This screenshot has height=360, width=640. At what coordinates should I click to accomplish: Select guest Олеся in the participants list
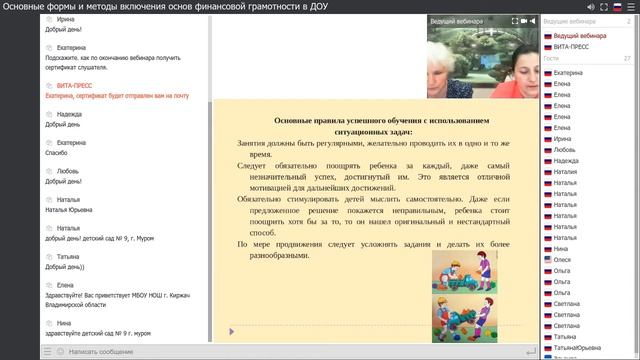[x=562, y=260]
